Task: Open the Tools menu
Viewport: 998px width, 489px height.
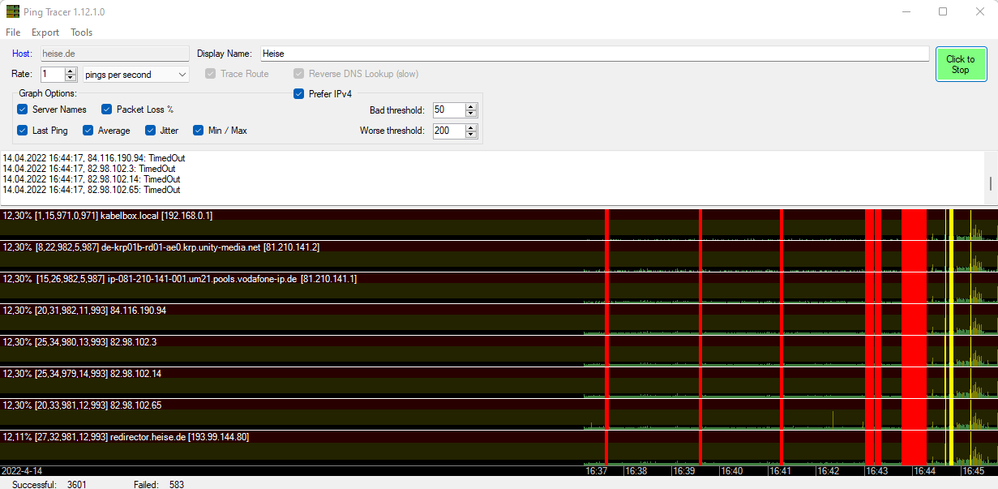Action: click(81, 32)
